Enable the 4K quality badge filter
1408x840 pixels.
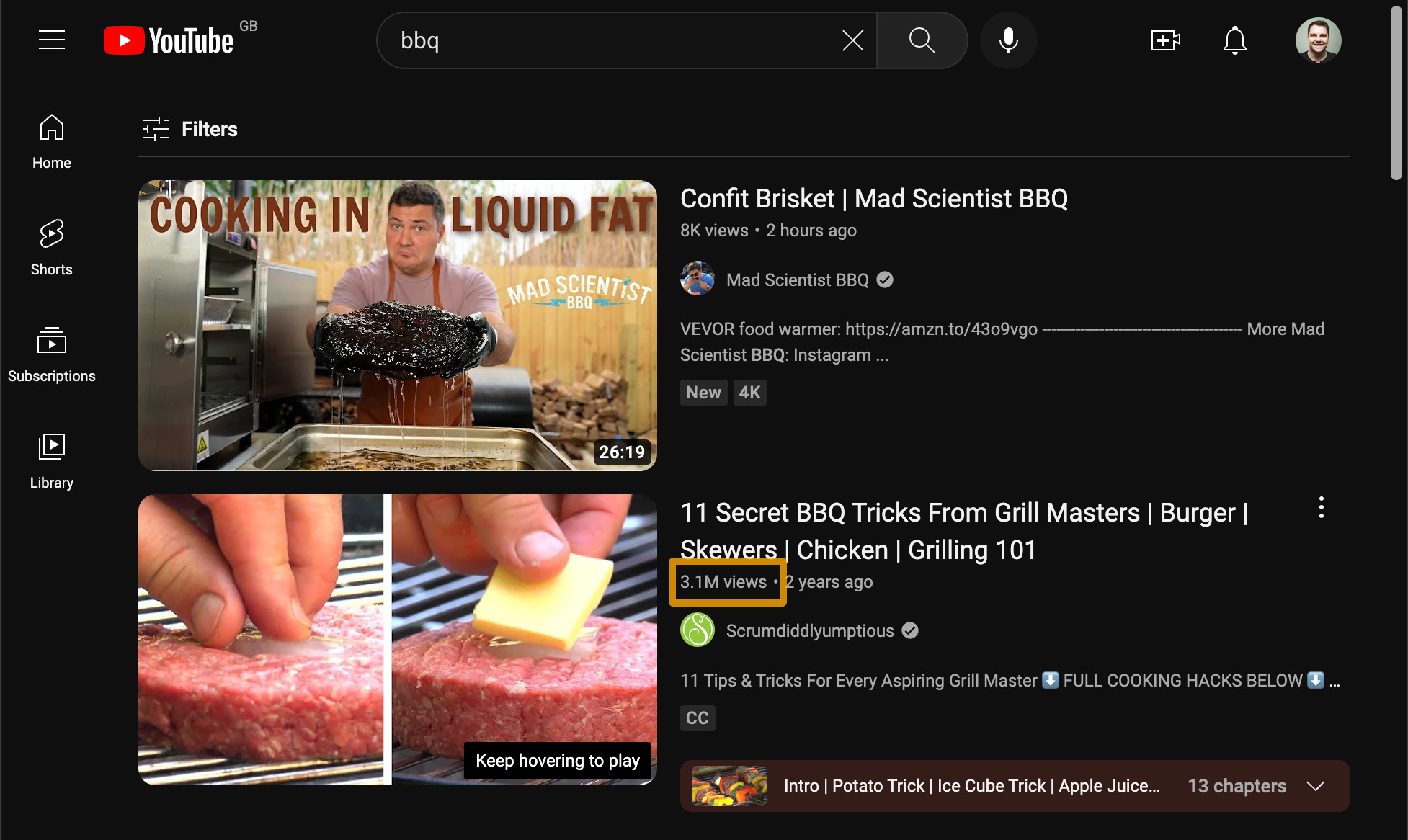tap(749, 391)
